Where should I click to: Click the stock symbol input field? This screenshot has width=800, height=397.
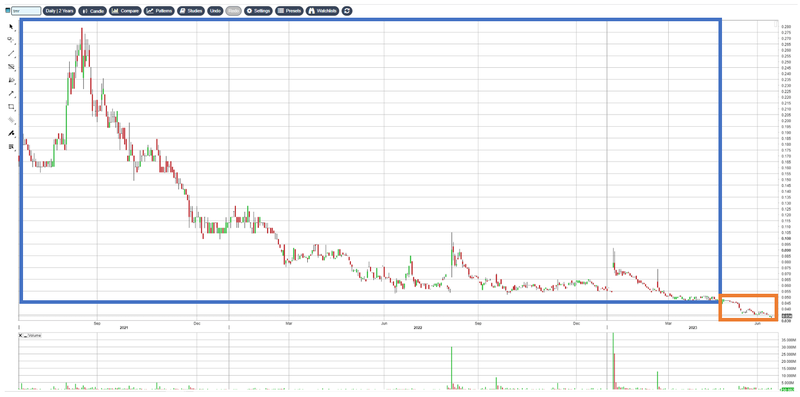click(x=26, y=10)
